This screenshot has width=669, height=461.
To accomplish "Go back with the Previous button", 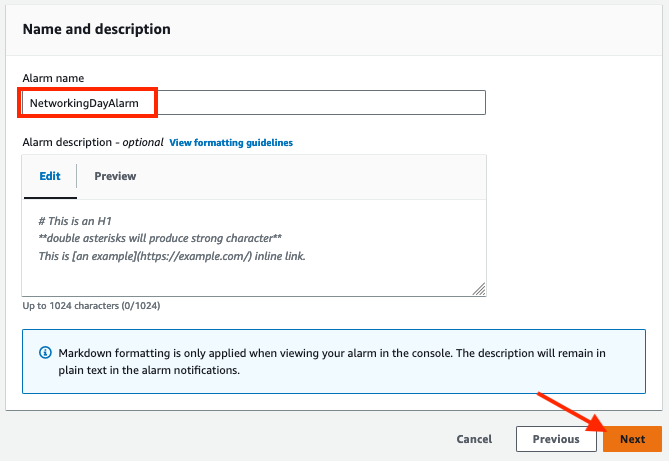I will pyautogui.click(x=555, y=439).
